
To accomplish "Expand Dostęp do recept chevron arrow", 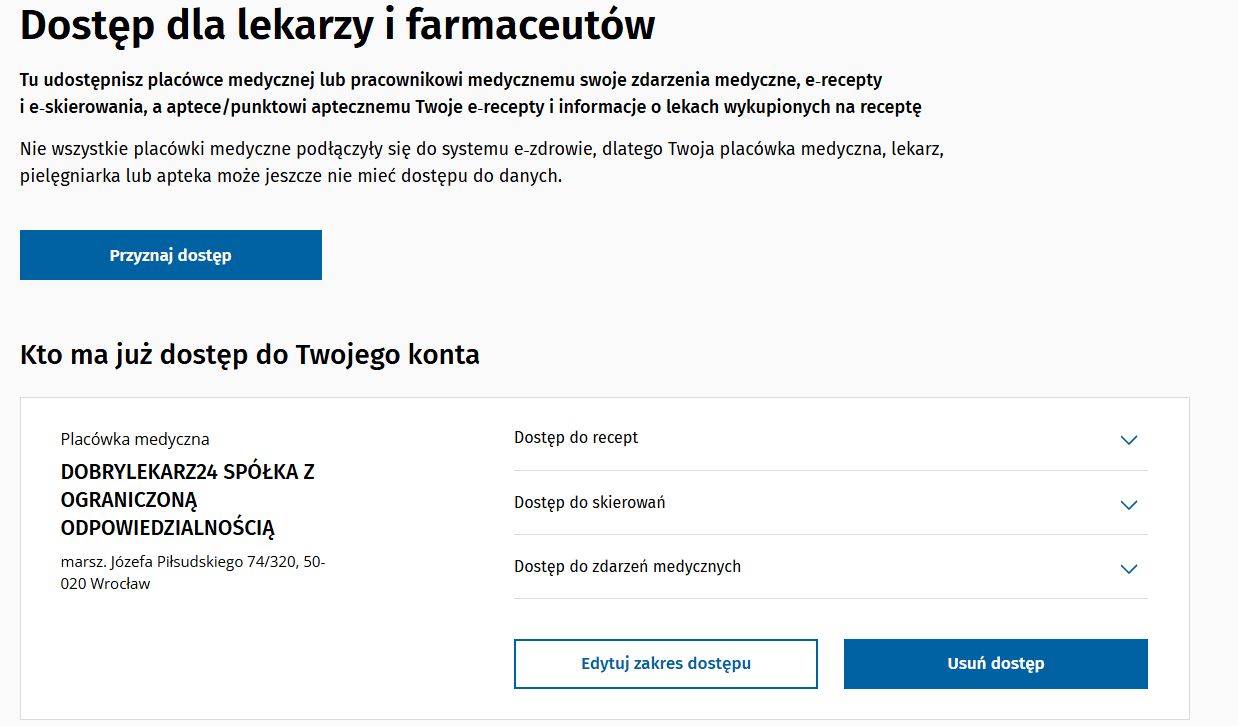I will click(1129, 440).
